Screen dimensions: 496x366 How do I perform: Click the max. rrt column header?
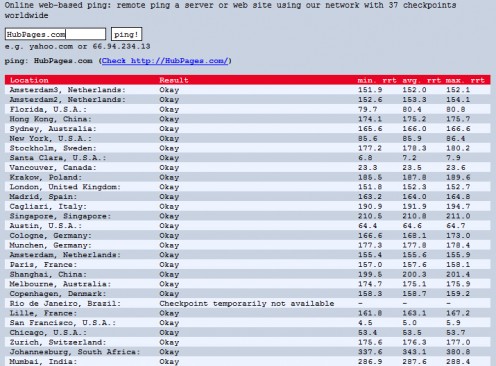[x=465, y=80]
